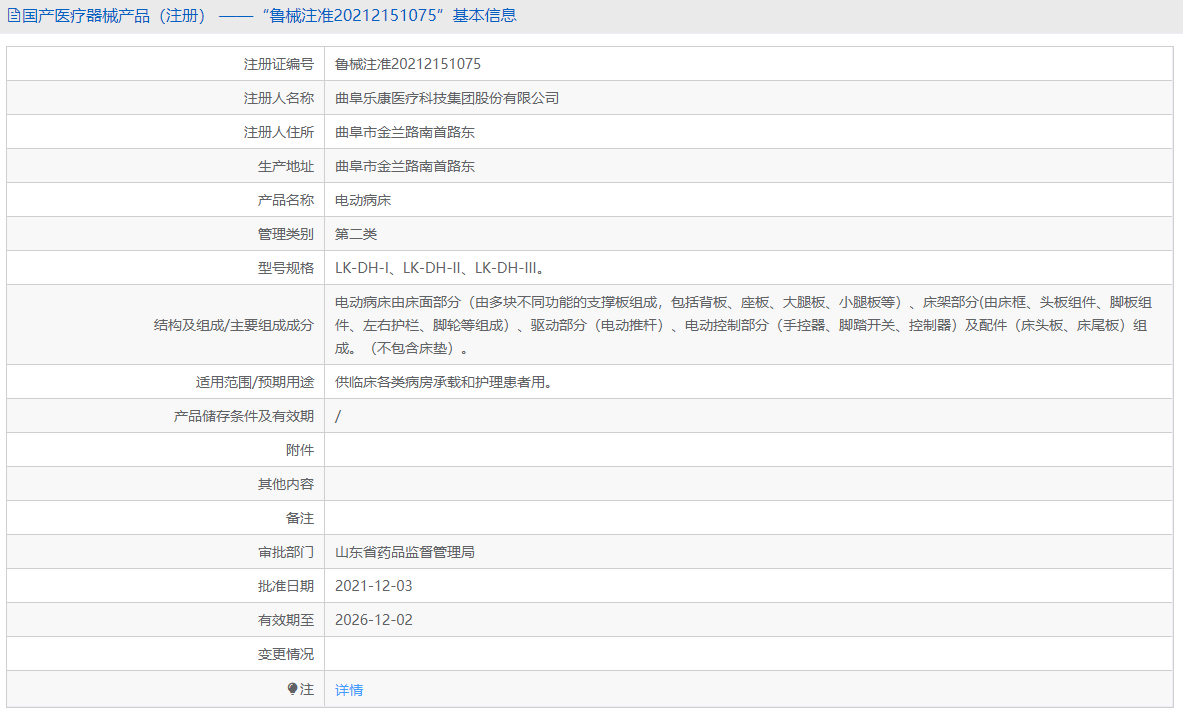
Task: Select the product name 电动病床
Action: pyautogui.click(x=362, y=199)
